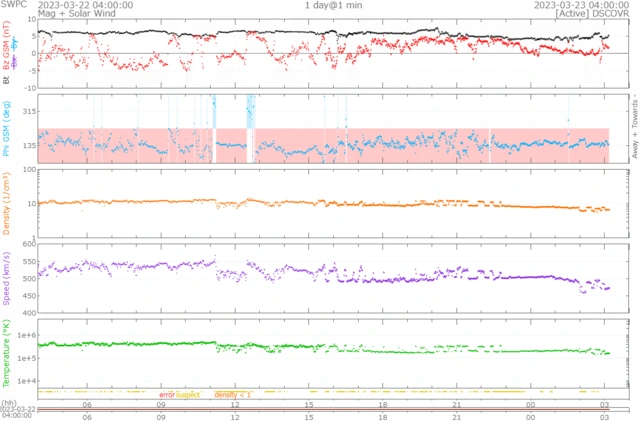The width and height of the screenshot is (640, 421).
Task: Toggle the Phi GSM (deg) label
Action: (x=6, y=129)
